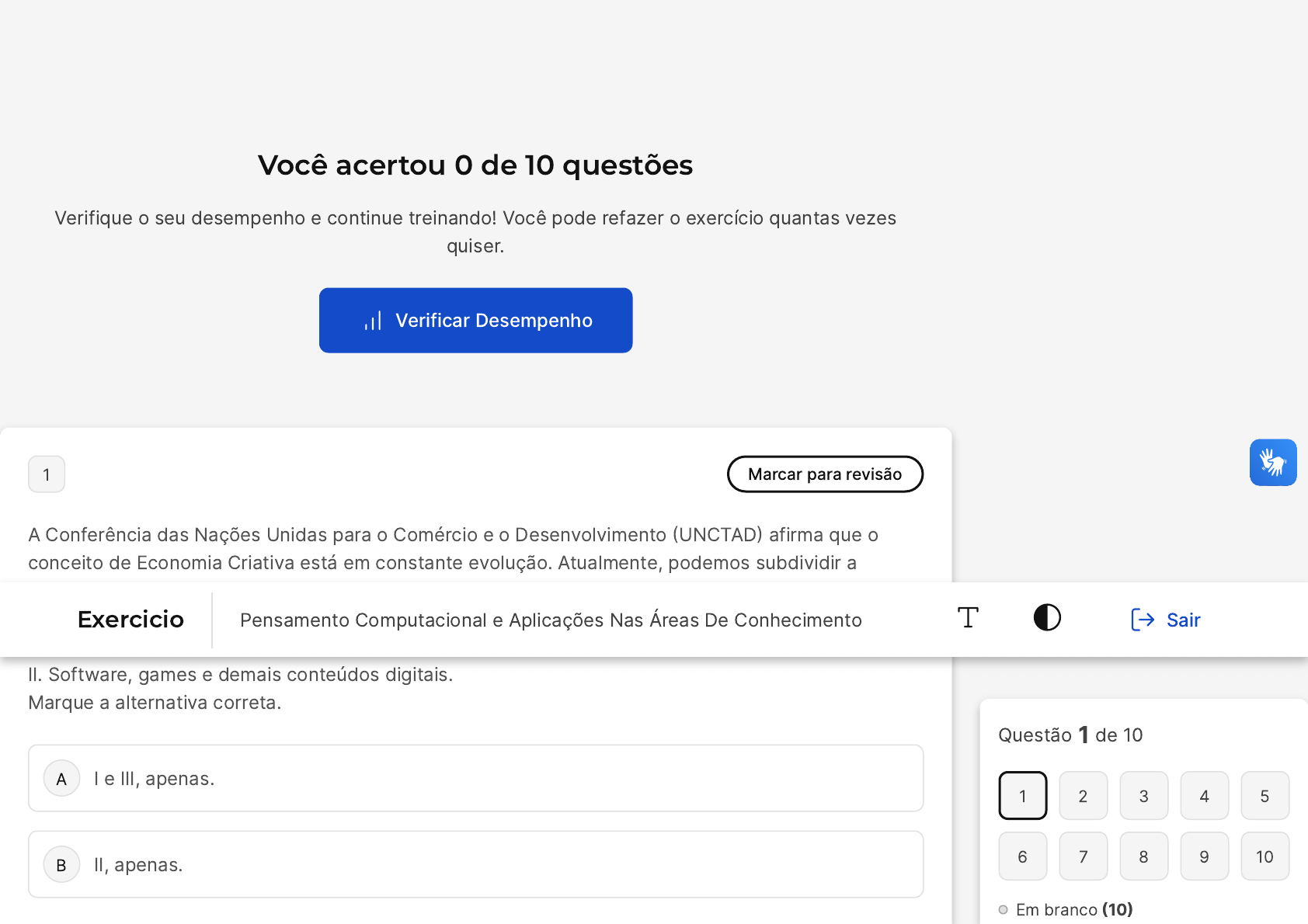Image resolution: width=1308 pixels, height=924 pixels.
Task: Choose alternative "II, apenas."
Action: pos(138,865)
